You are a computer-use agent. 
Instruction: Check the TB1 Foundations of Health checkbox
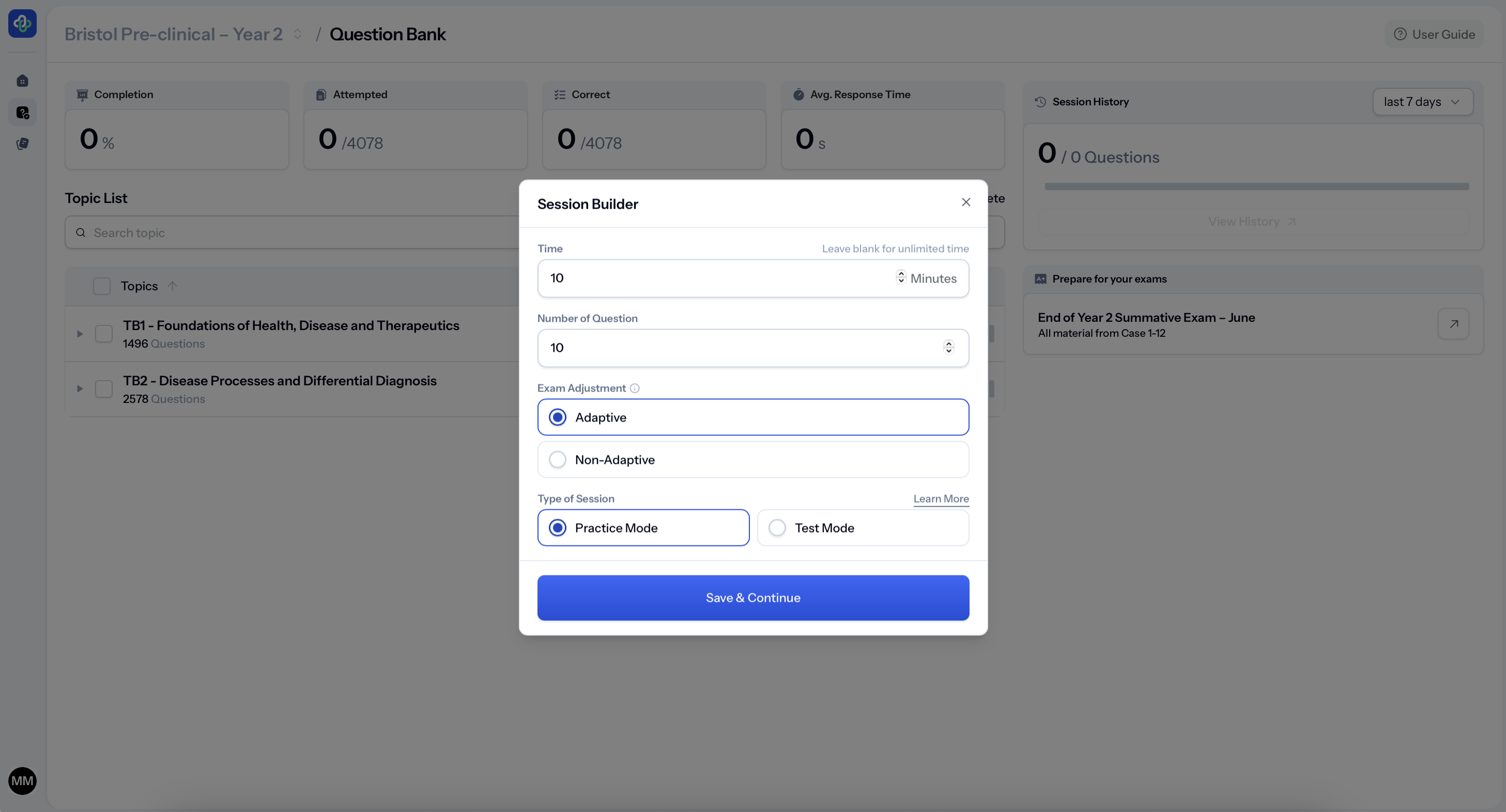(104, 334)
